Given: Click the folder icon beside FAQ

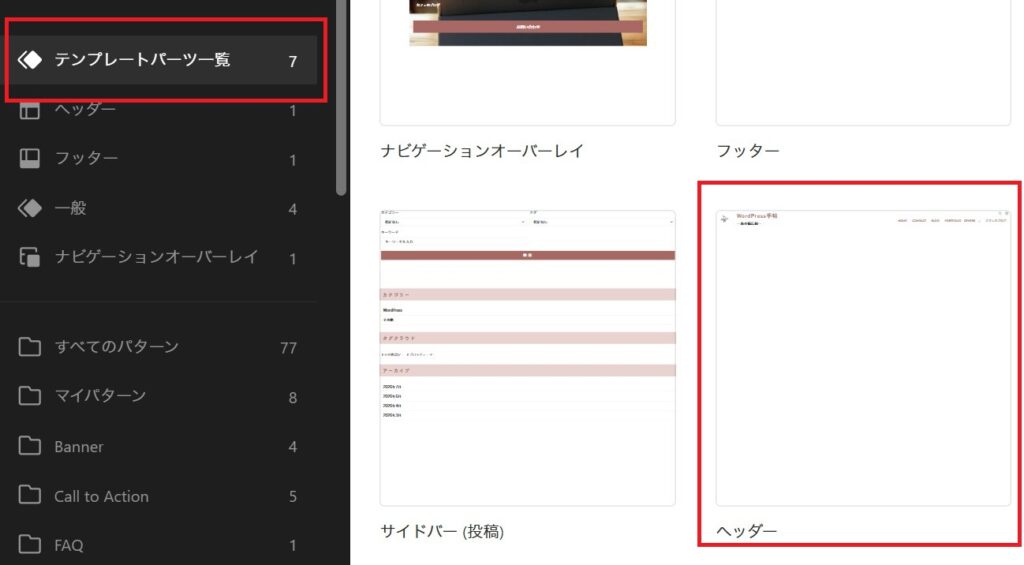Looking at the screenshot, I should 29,544.
